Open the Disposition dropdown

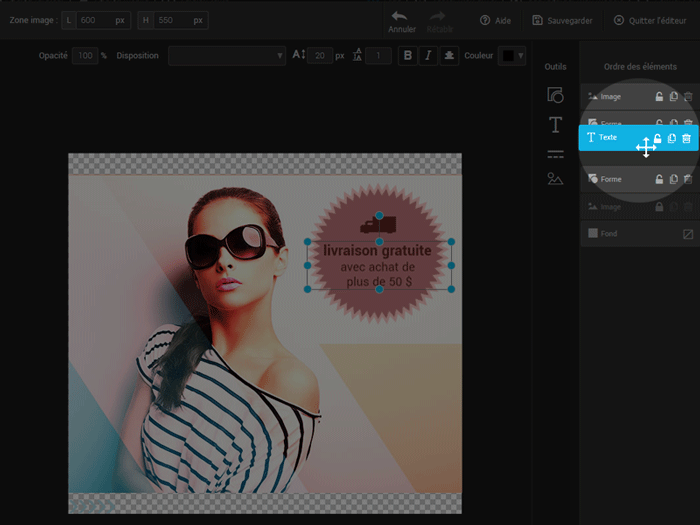(x=227, y=56)
